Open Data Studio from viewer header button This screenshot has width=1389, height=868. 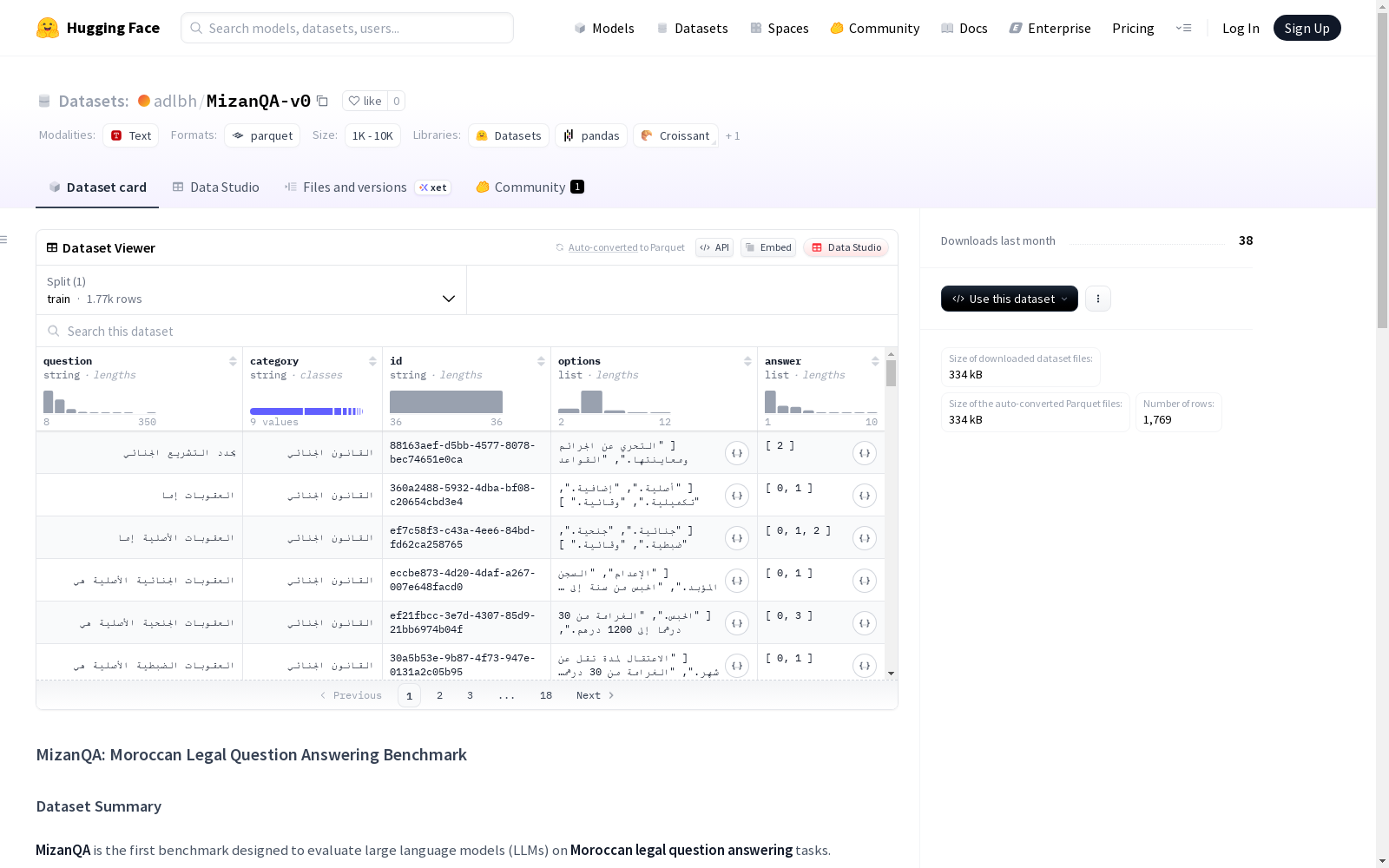pyautogui.click(x=846, y=247)
